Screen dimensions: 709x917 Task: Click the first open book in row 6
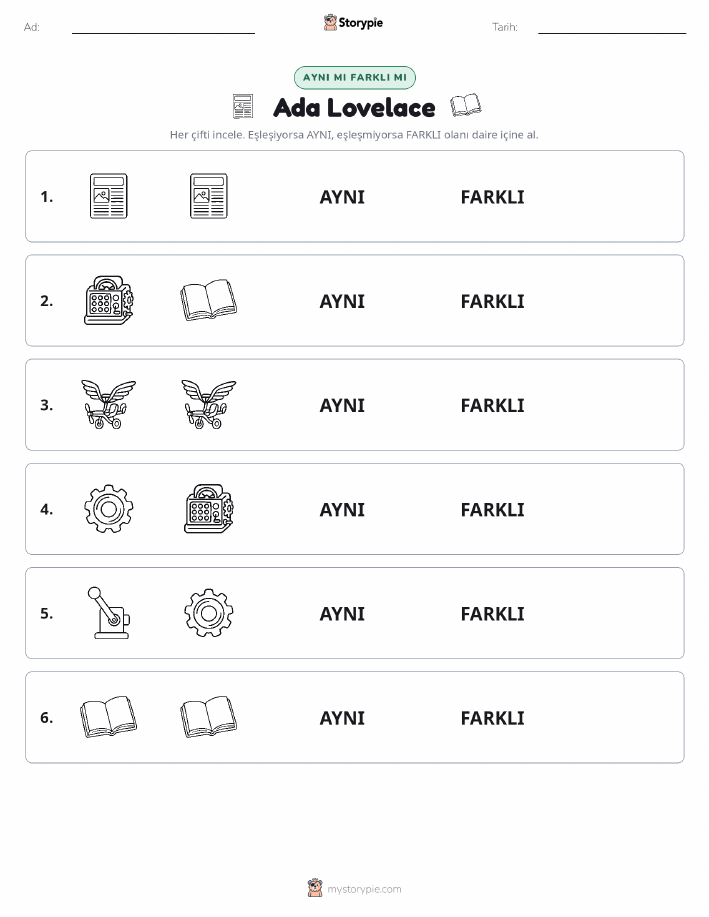click(x=108, y=716)
